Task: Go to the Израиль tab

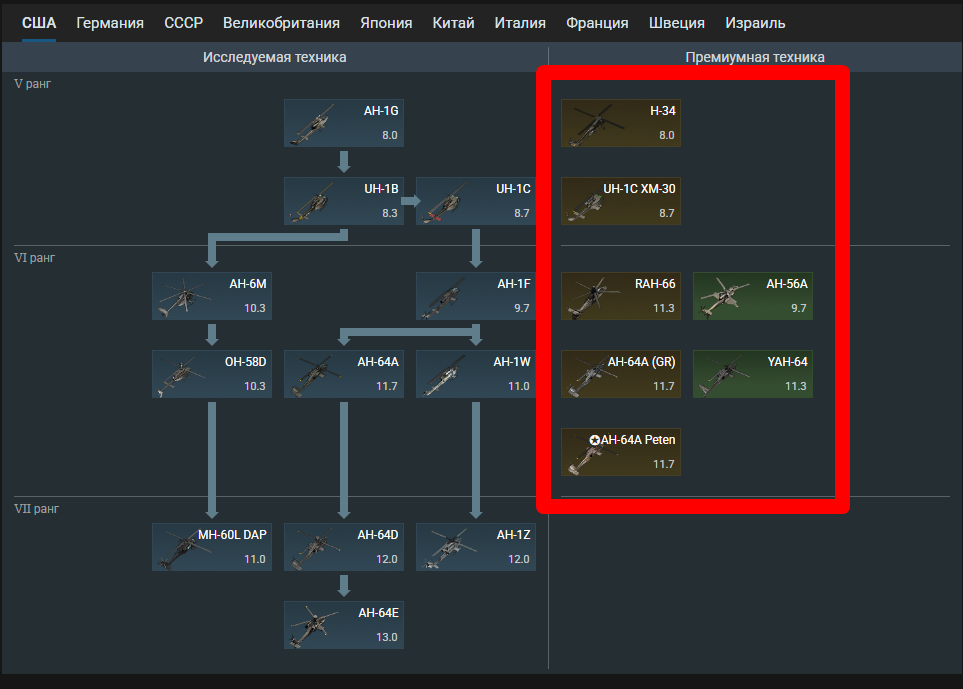Action: pos(755,23)
